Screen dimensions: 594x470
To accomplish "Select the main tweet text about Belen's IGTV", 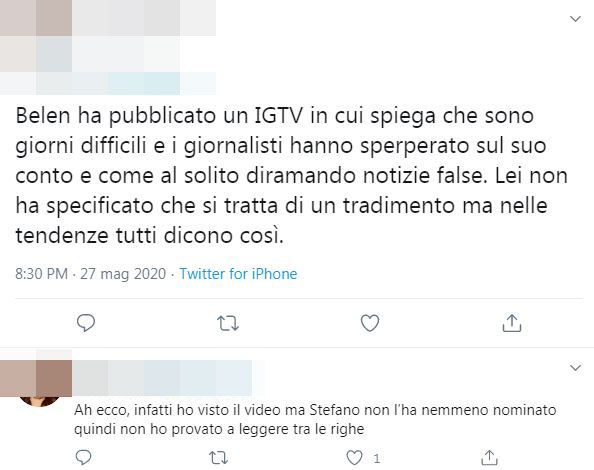I will pos(292,175).
